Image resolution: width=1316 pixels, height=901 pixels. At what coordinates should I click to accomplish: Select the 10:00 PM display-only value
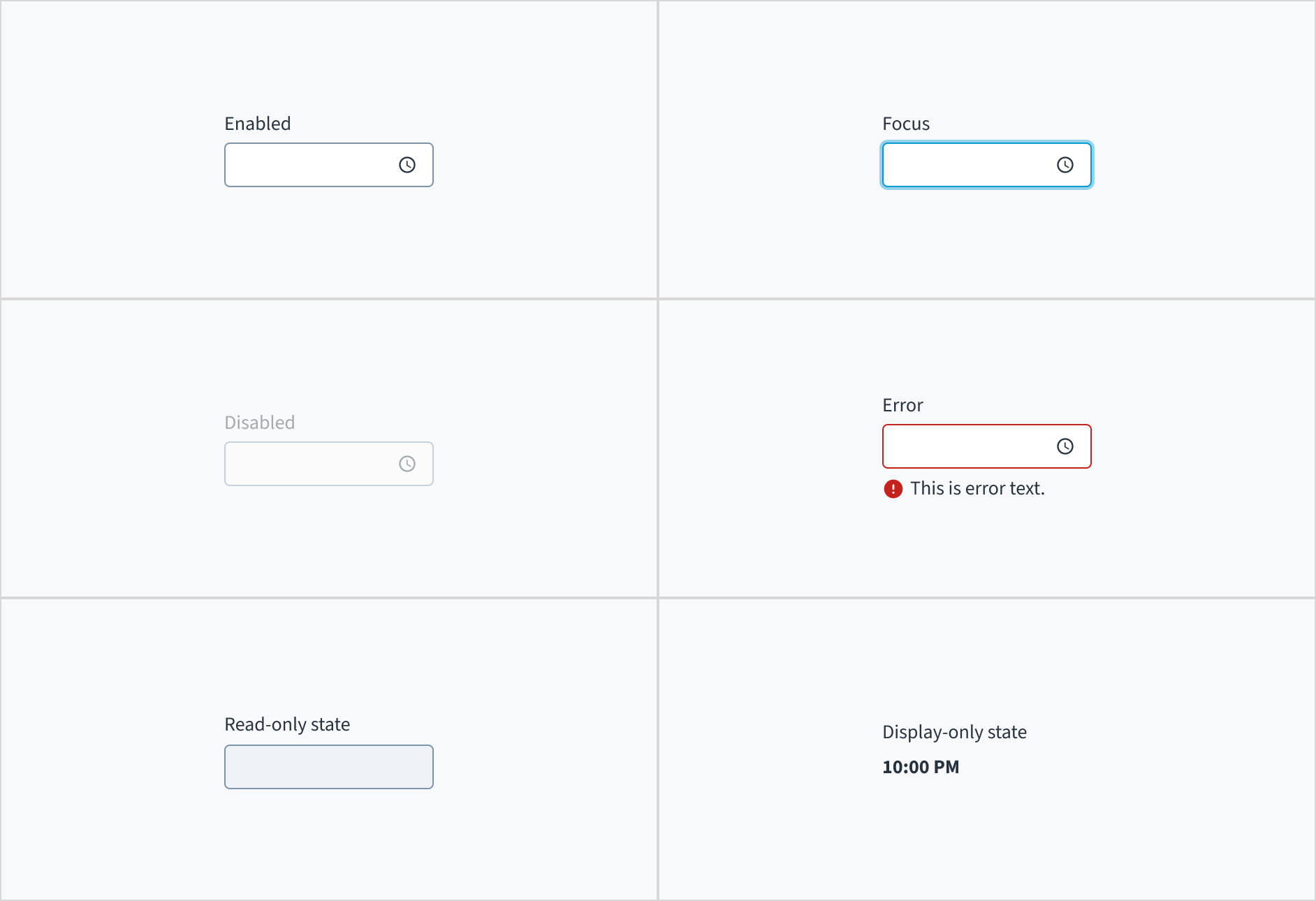(x=921, y=766)
